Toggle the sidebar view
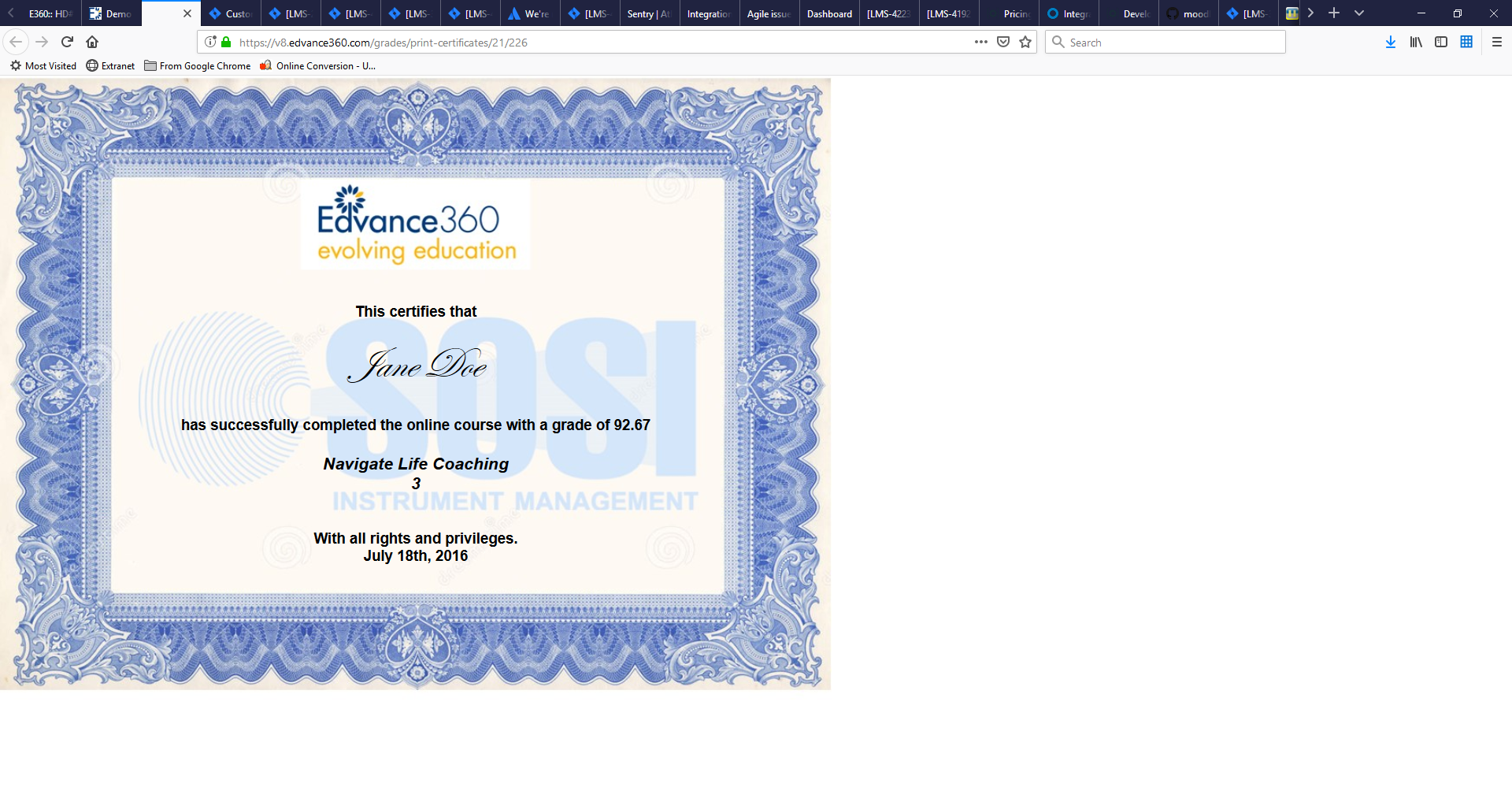This screenshot has height=787, width=1512. coord(1441,42)
